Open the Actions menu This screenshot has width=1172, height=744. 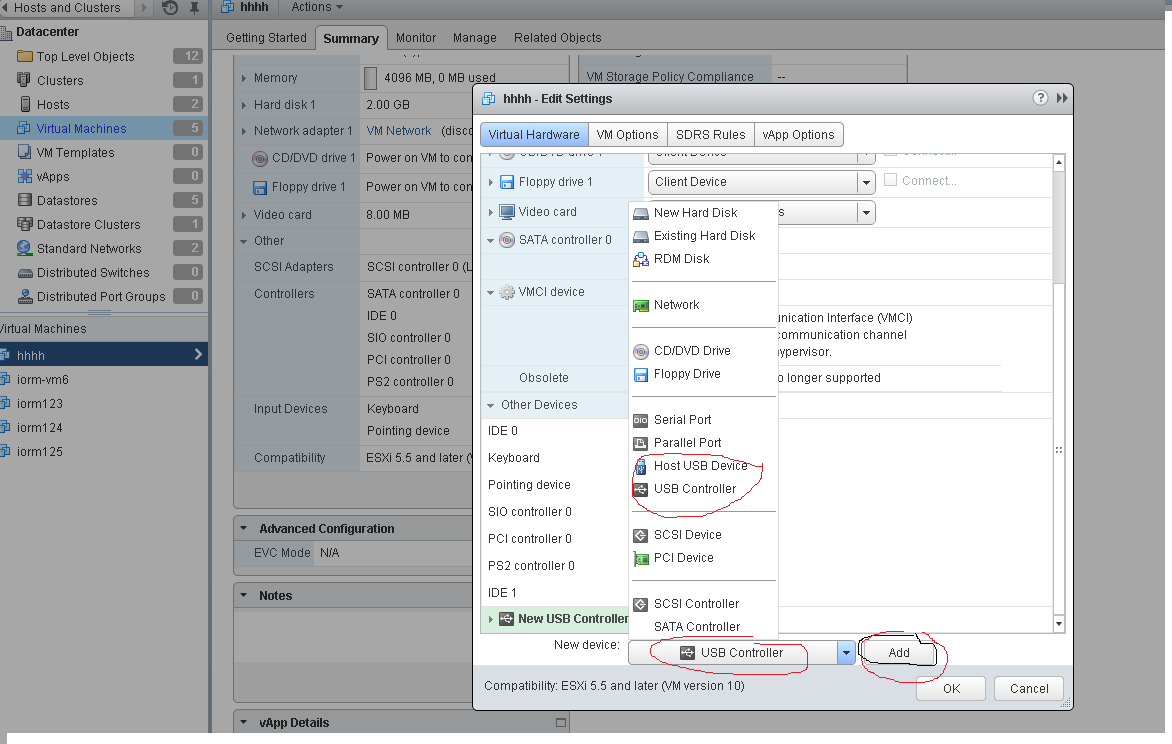[x=316, y=8]
